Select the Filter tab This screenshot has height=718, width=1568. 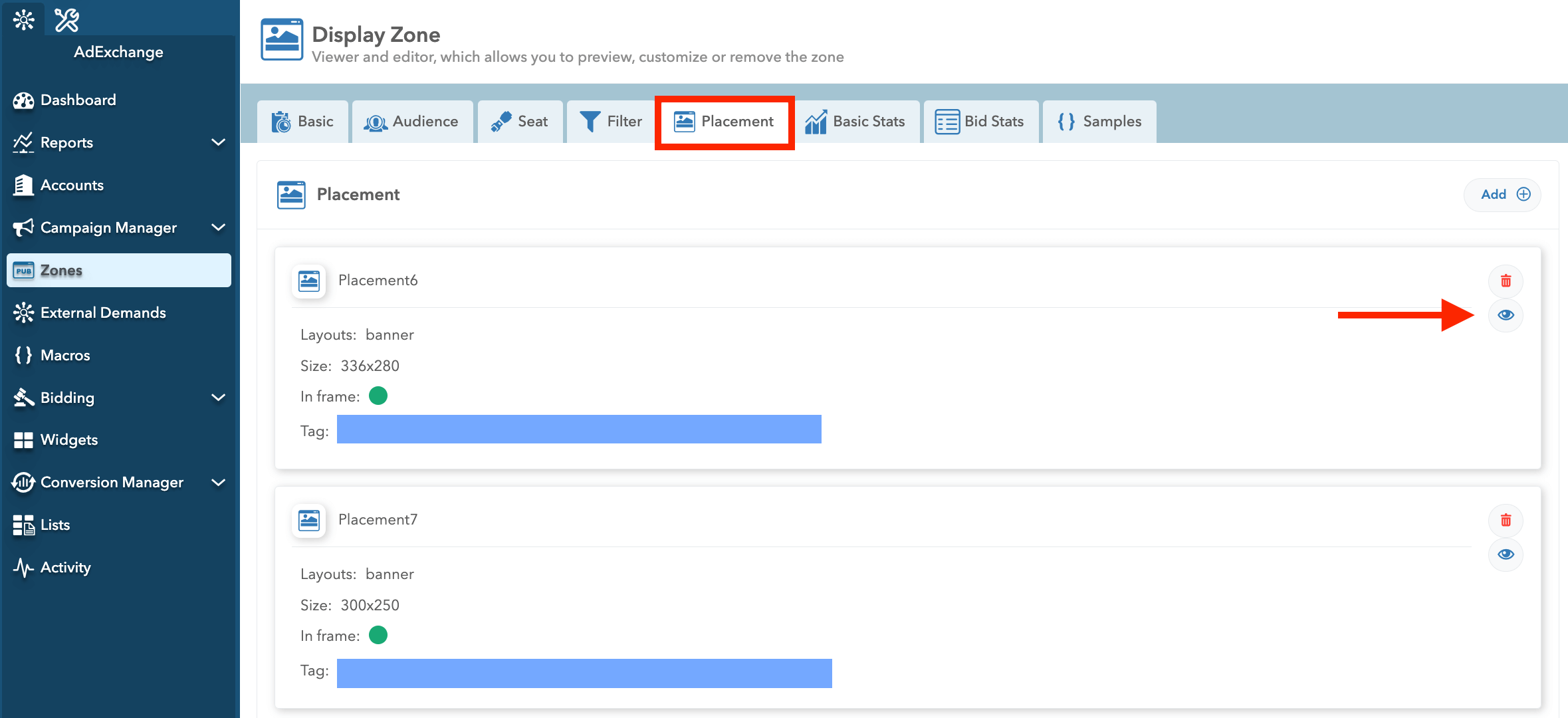coord(610,121)
